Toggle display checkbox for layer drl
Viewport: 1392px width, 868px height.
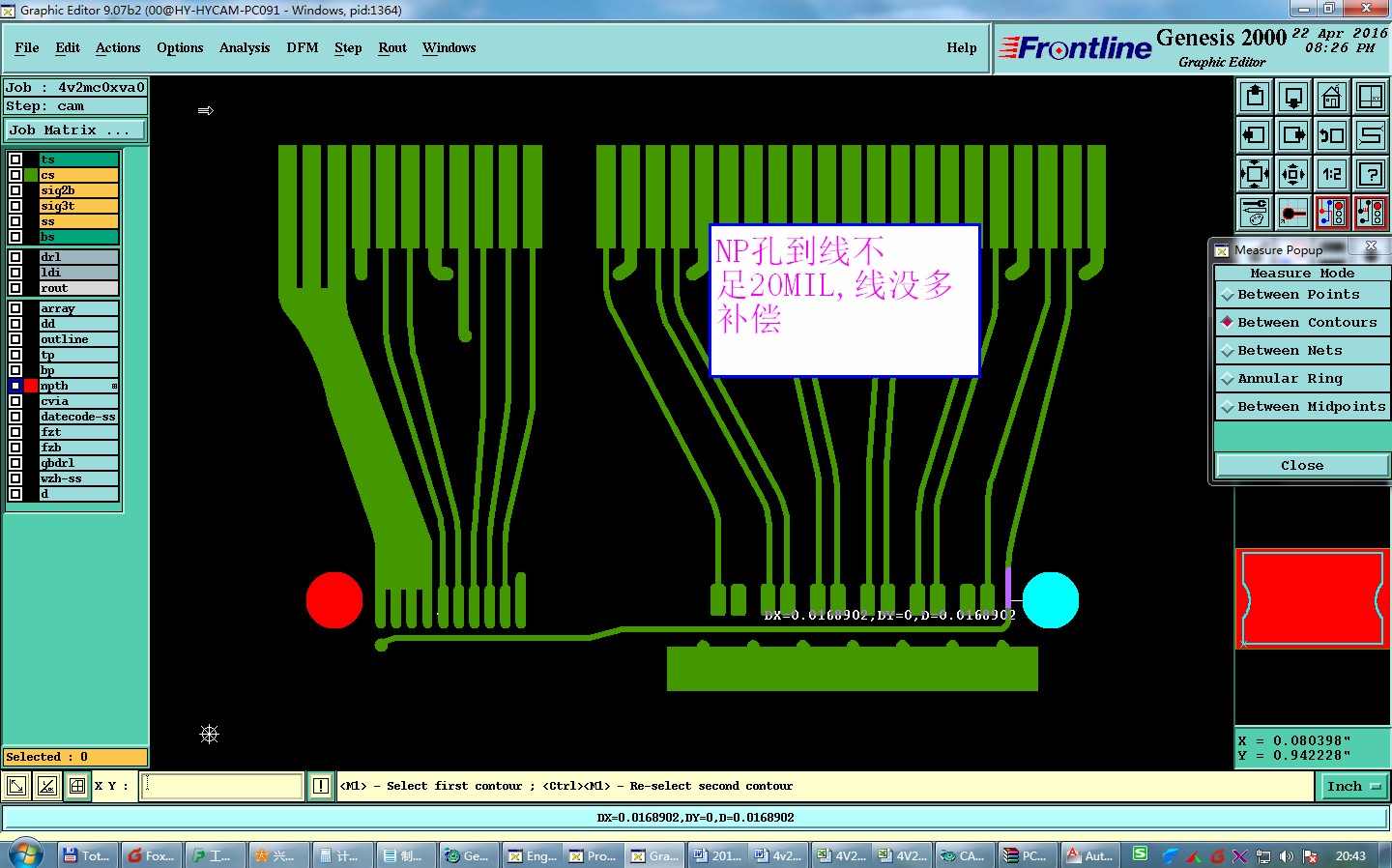point(15,257)
